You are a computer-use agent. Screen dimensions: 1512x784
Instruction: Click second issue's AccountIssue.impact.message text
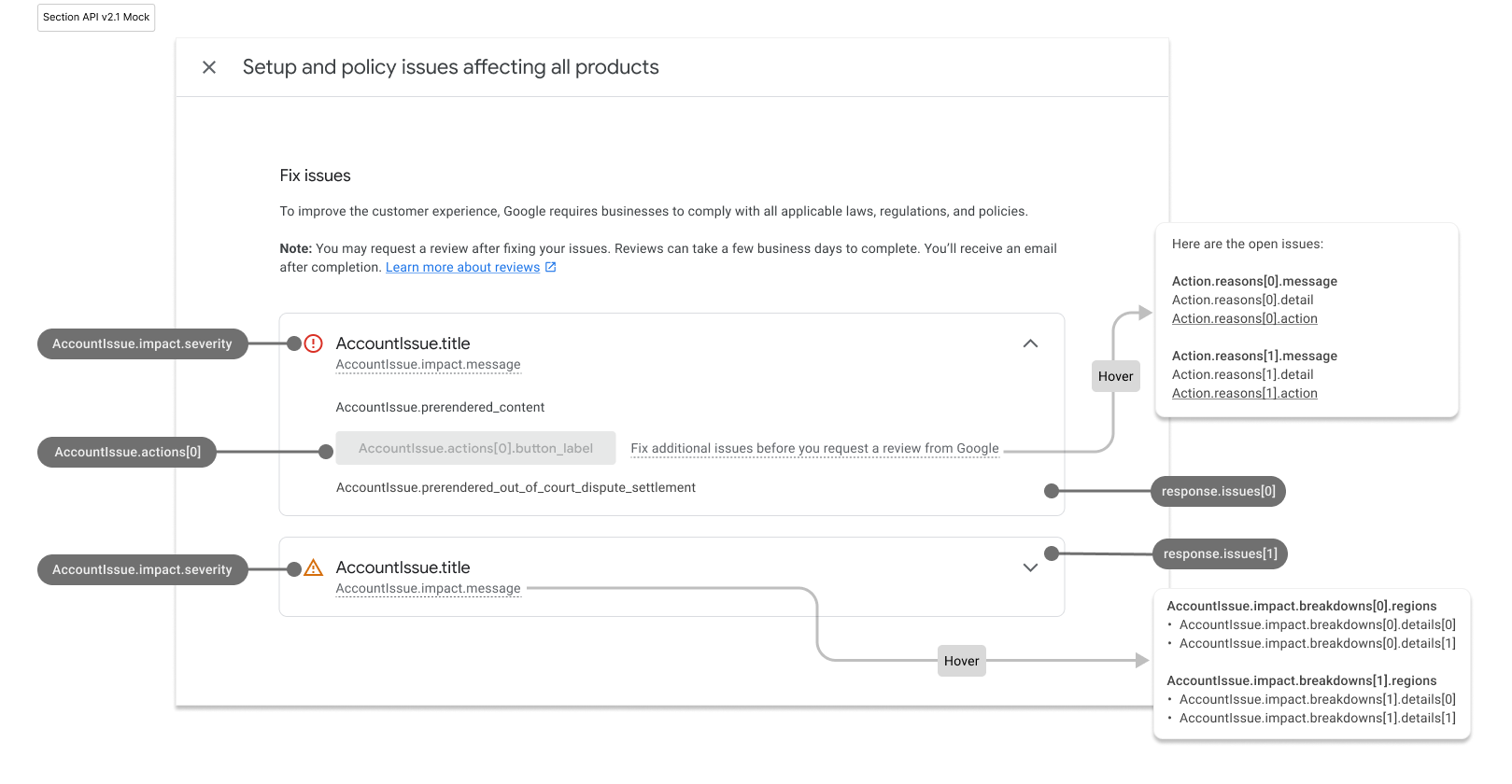[x=428, y=589]
